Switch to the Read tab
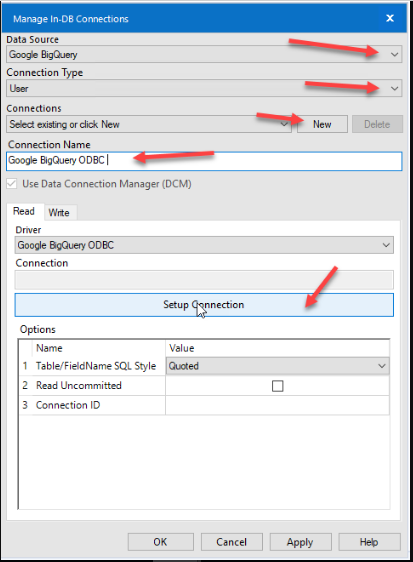The width and height of the screenshot is (413, 562). (24, 211)
